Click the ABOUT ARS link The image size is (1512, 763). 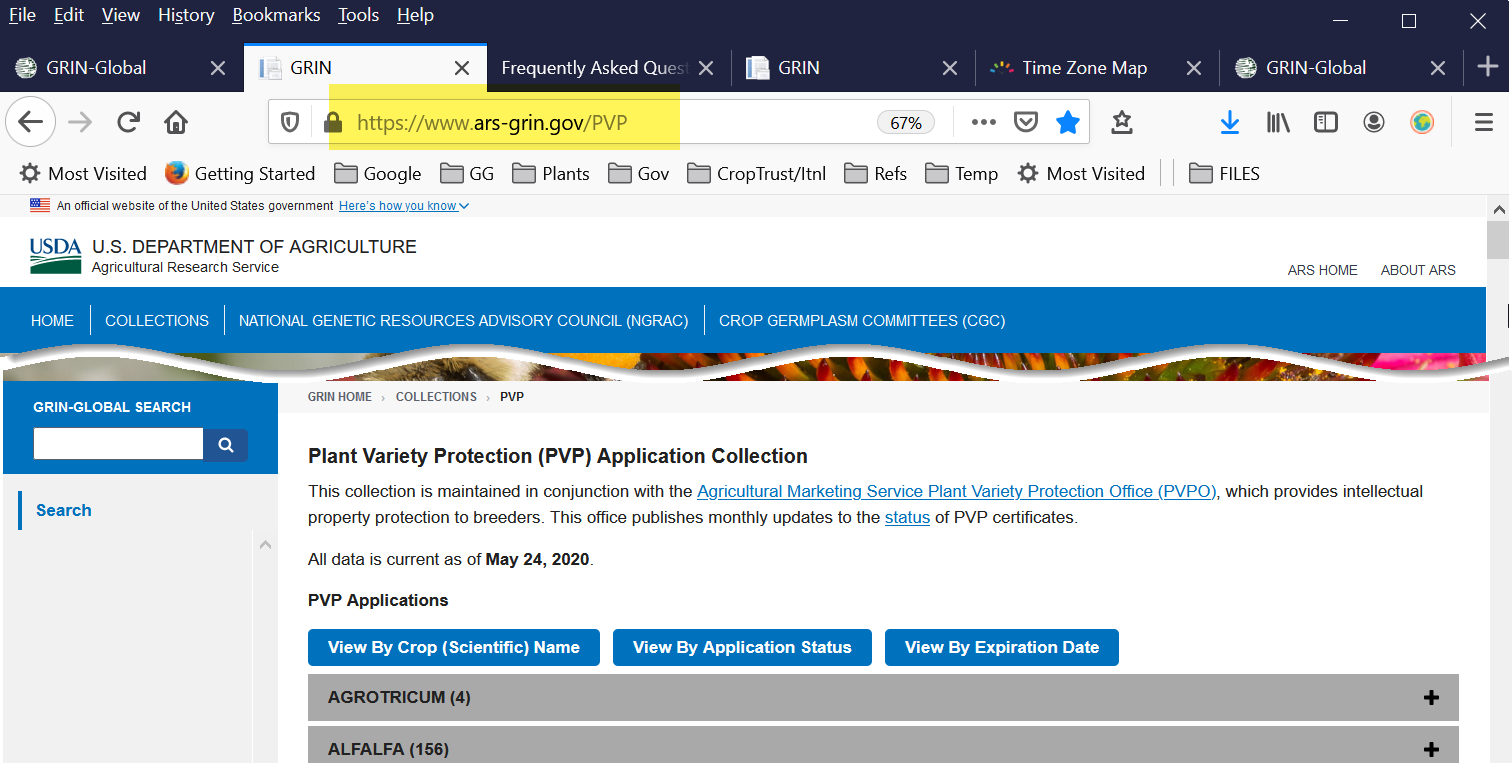pyautogui.click(x=1418, y=270)
